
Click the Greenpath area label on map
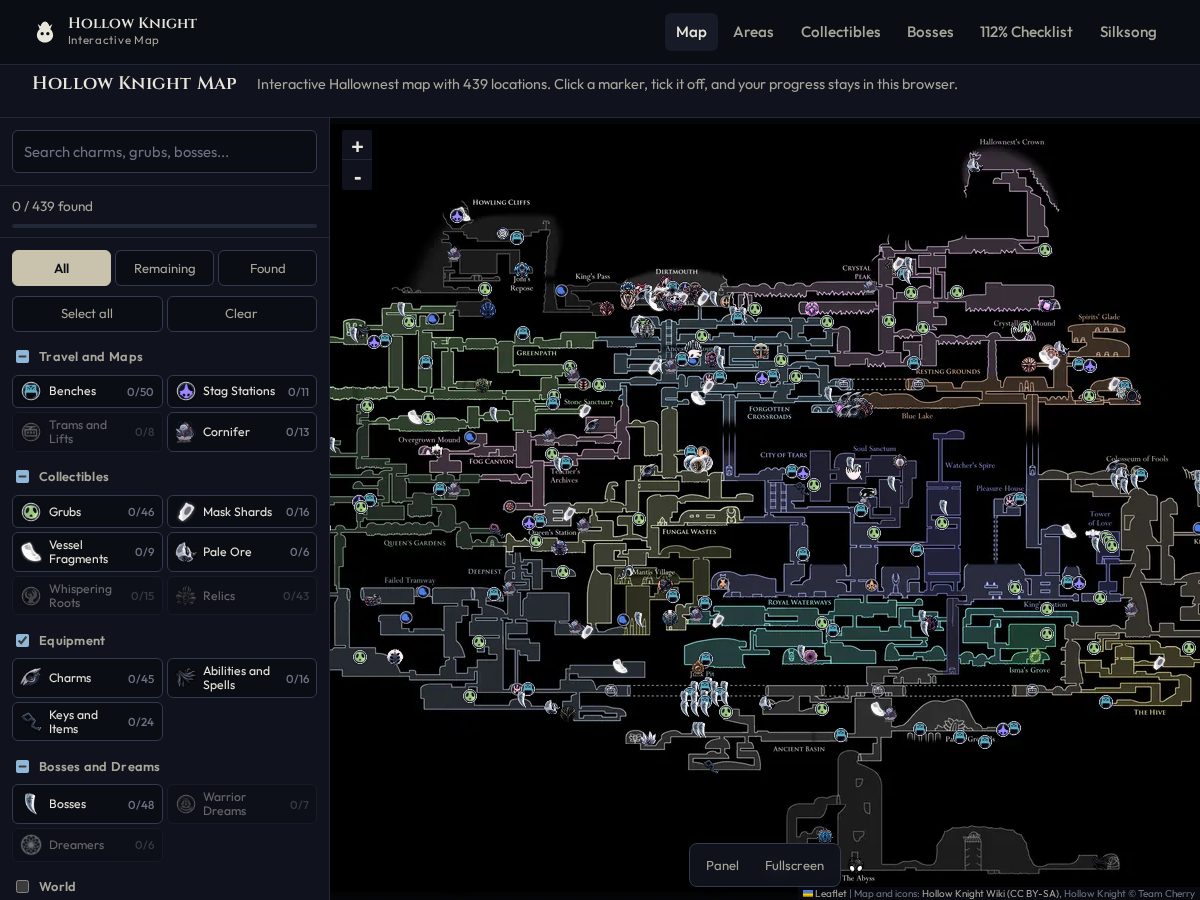point(537,353)
